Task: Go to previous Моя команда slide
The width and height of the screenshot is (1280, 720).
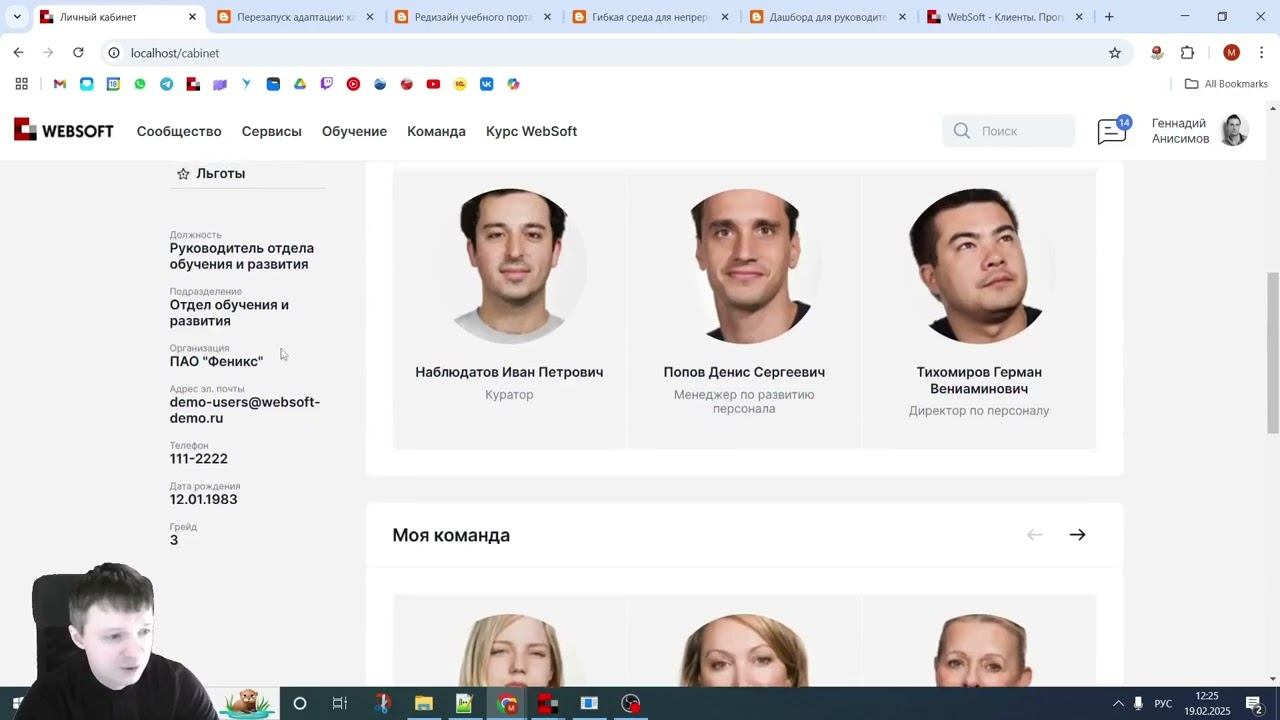Action: 1035,535
